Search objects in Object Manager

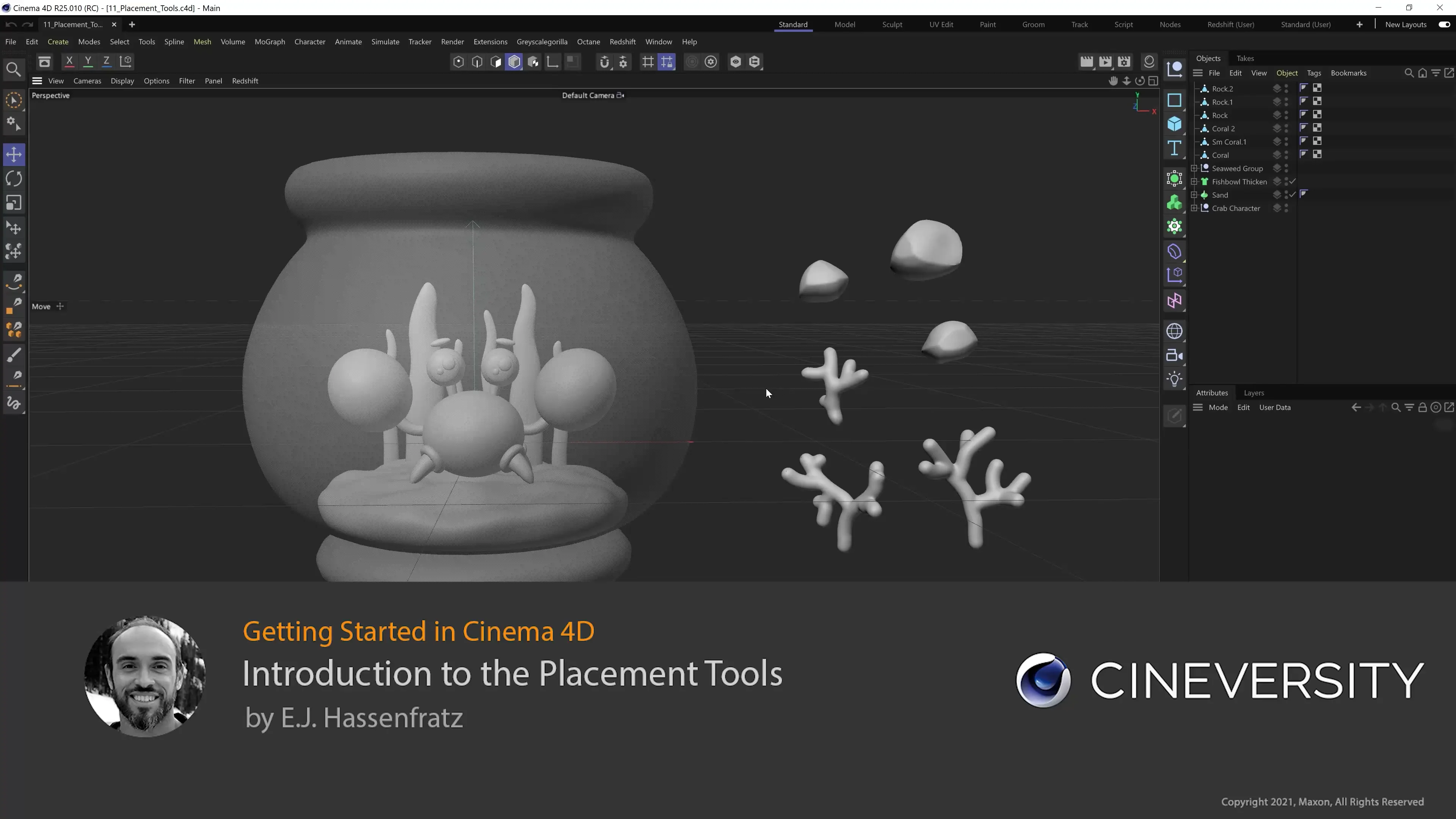click(x=1409, y=73)
